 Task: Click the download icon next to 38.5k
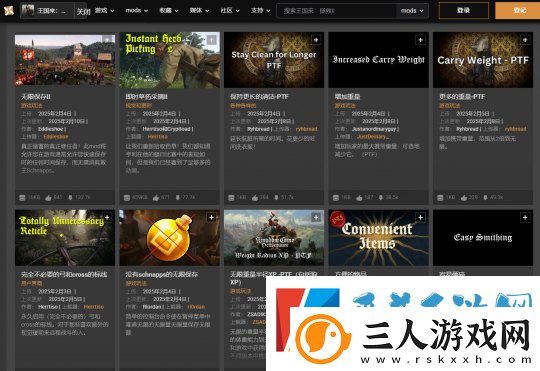[381, 198]
